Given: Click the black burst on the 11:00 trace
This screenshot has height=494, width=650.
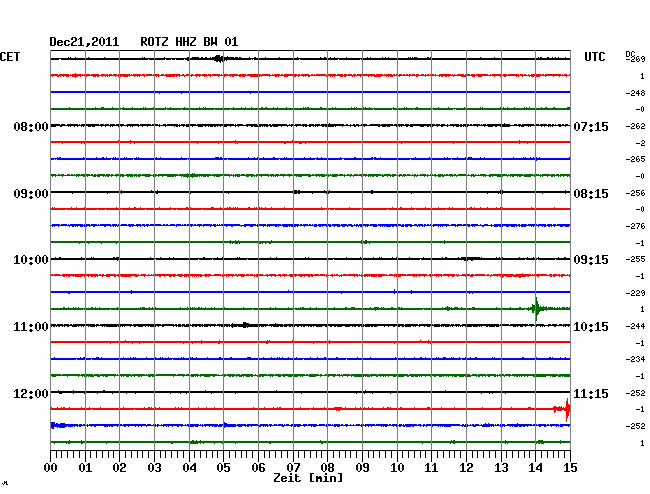Looking at the screenshot, I should 245,325.
